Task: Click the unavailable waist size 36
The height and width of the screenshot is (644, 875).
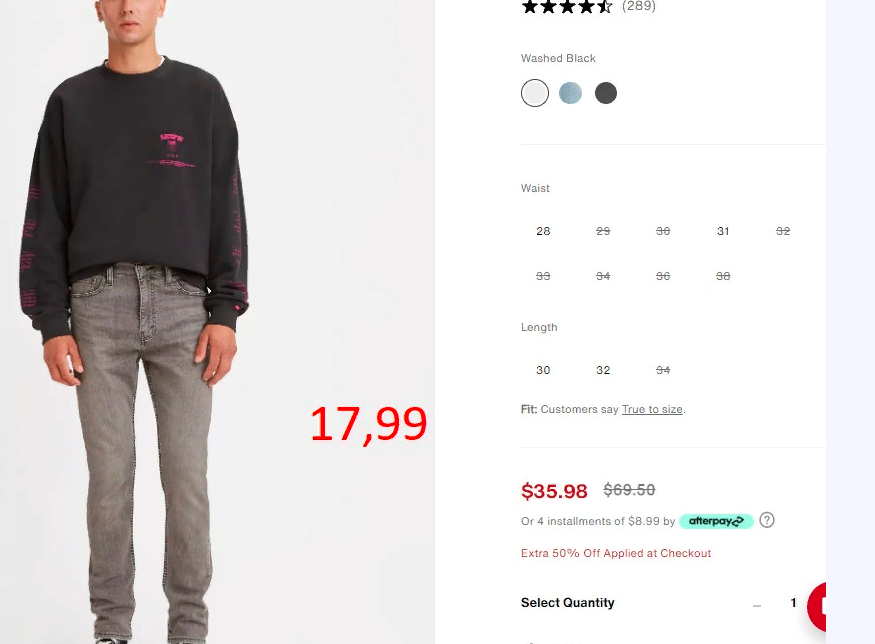Action: point(663,276)
